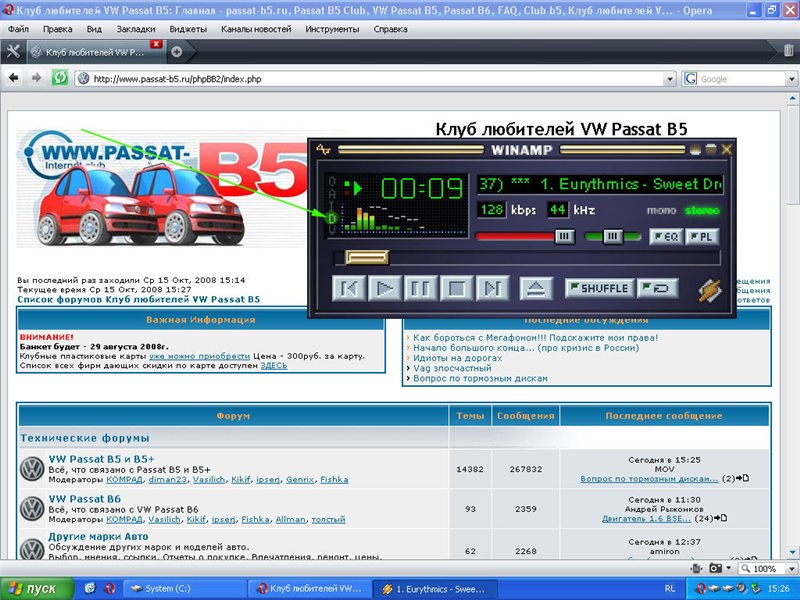The image size is (800, 600).
Task: Click Winamp seek bar position handle
Action: pos(367,257)
